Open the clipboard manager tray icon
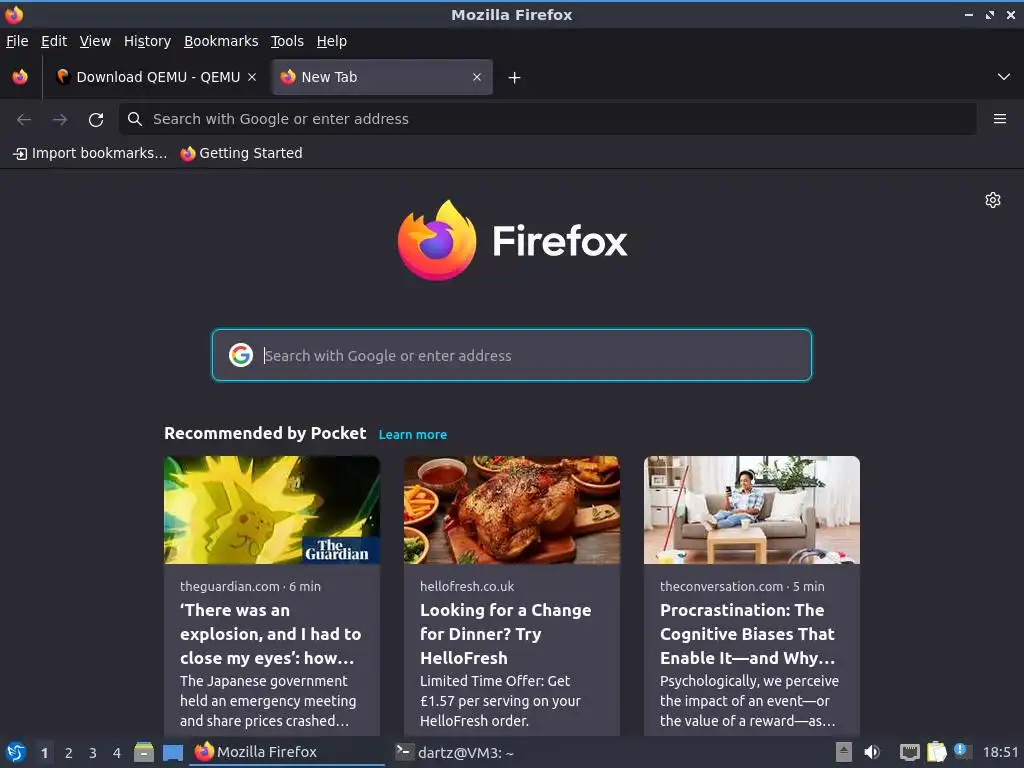This screenshot has width=1024, height=768. click(936, 752)
